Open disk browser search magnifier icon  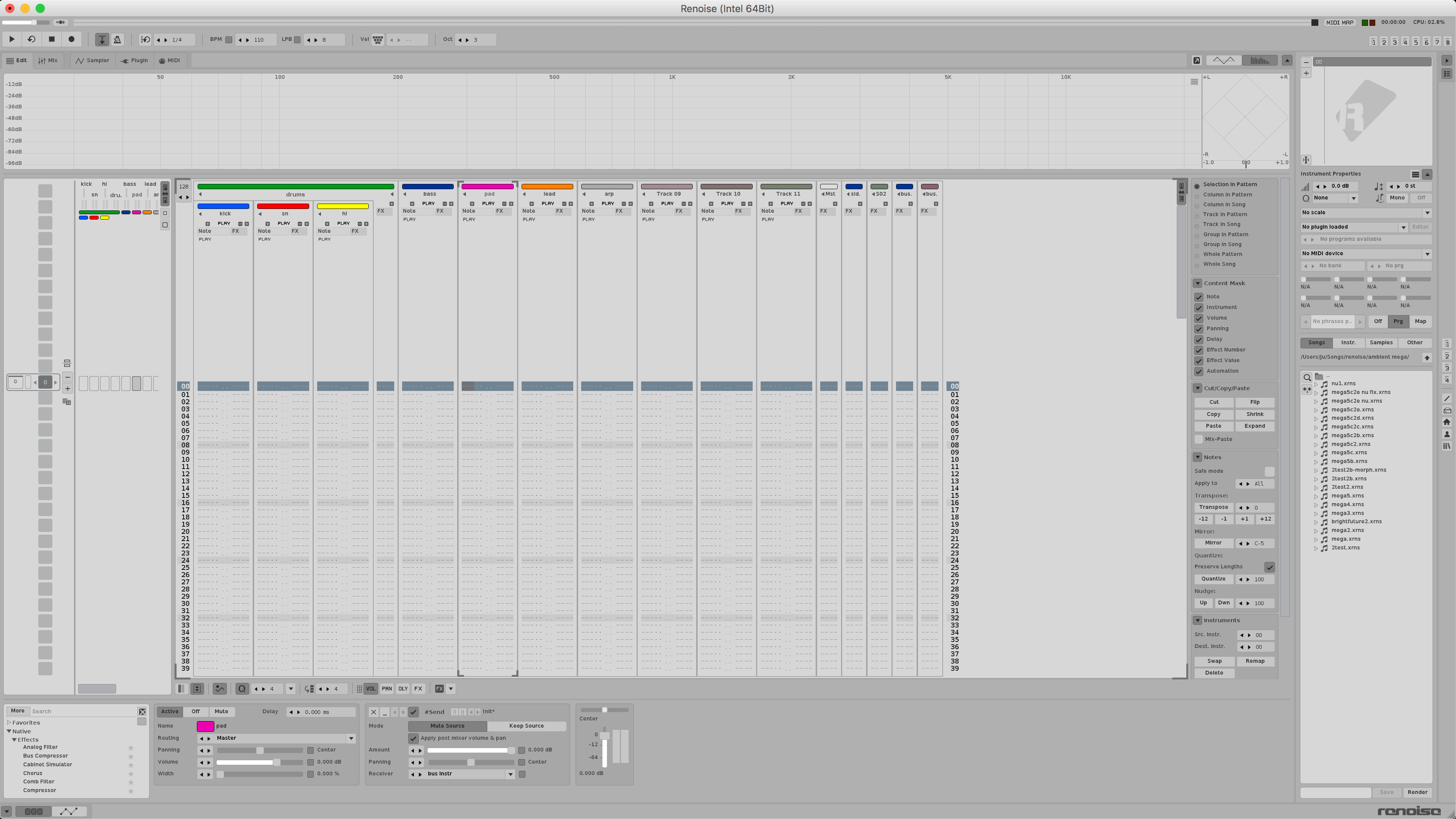(x=1307, y=377)
